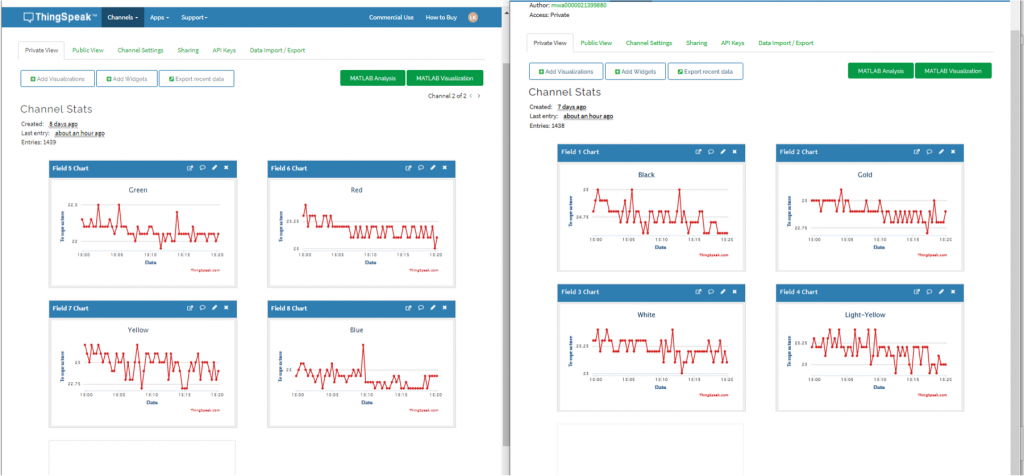Image resolution: width=1024 pixels, height=476 pixels.
Task: Open Field 5 Chart in a new window
Action: pyautogui.click(x=190, y=168)
